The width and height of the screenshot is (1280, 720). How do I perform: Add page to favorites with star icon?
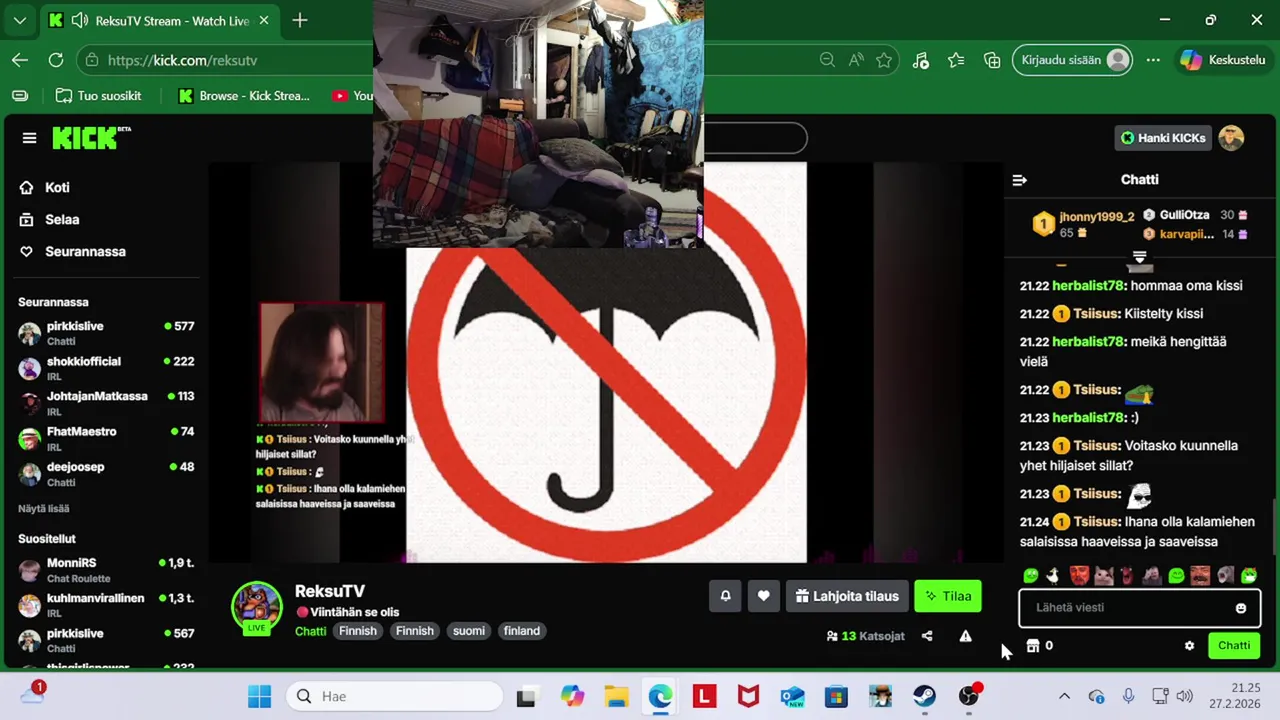(x=884, y=60)
